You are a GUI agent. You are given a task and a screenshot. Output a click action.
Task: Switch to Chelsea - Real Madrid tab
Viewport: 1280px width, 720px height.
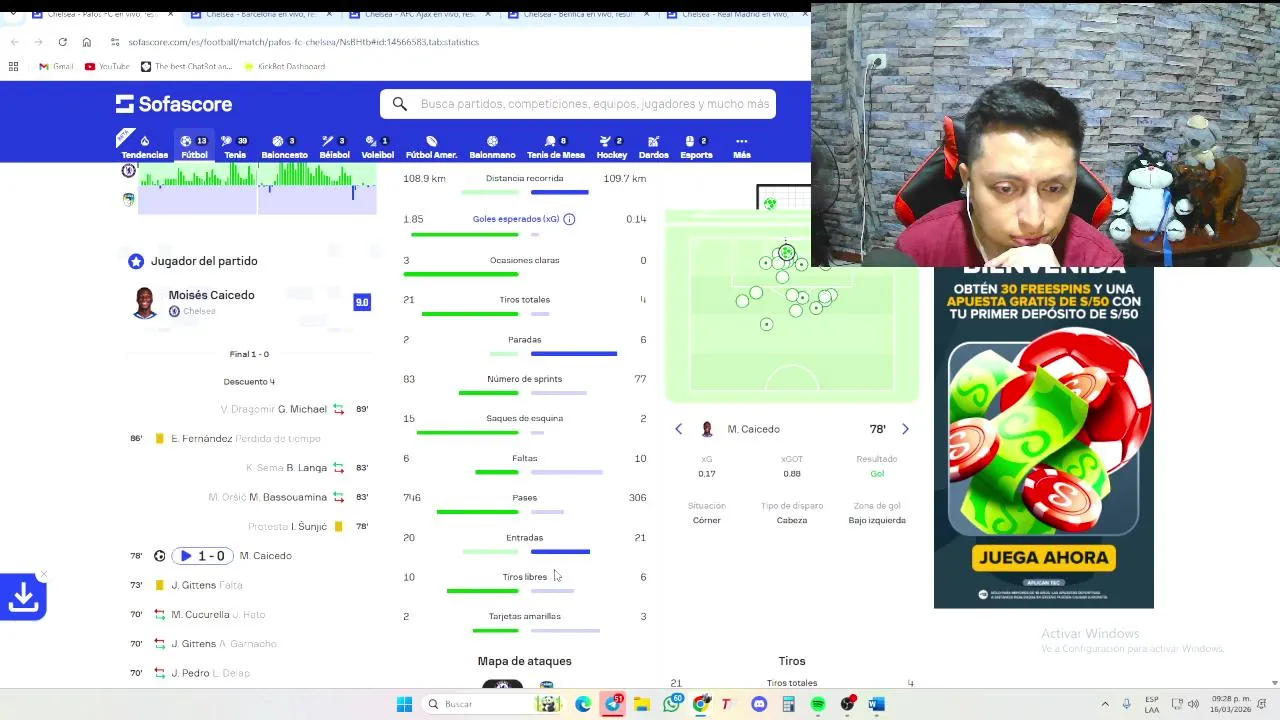tap(736, 14)
